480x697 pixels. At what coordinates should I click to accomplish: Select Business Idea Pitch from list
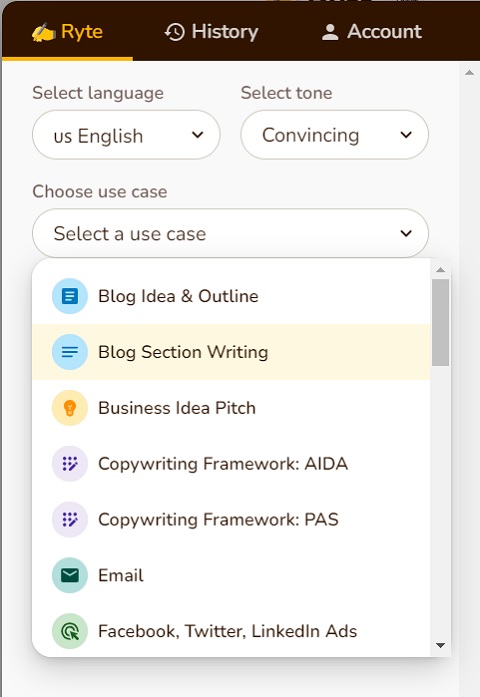pos(231,408)
